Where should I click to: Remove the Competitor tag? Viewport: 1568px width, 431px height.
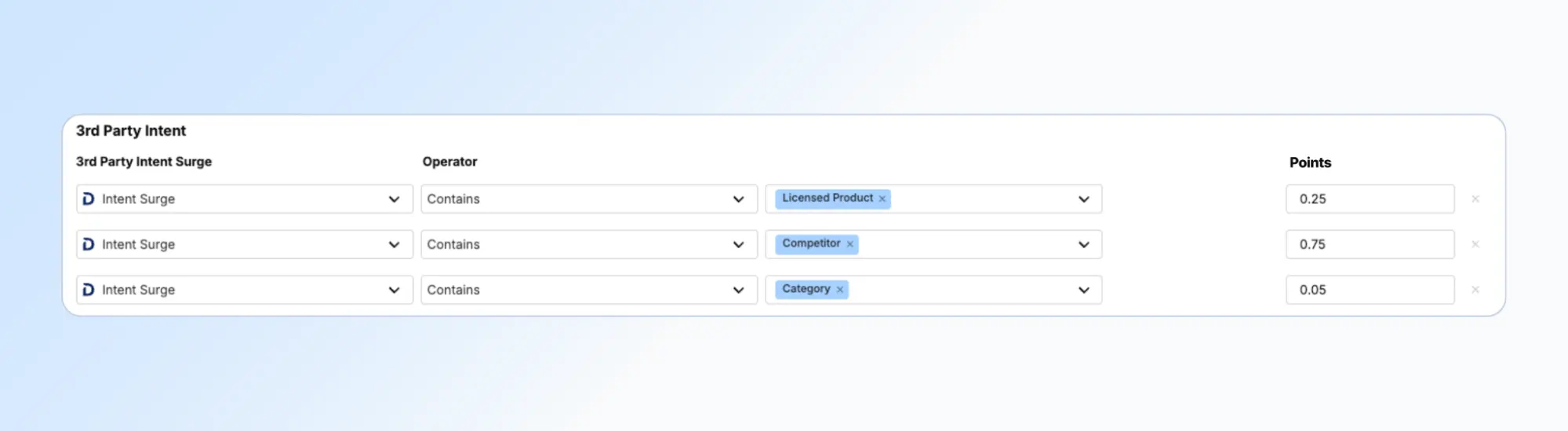849,245
